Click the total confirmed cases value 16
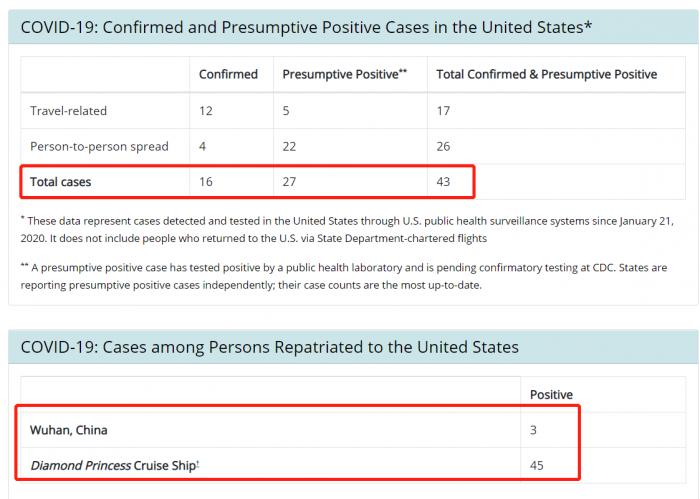The width and height of the screenshot is (700, 499). pos(206,182)
